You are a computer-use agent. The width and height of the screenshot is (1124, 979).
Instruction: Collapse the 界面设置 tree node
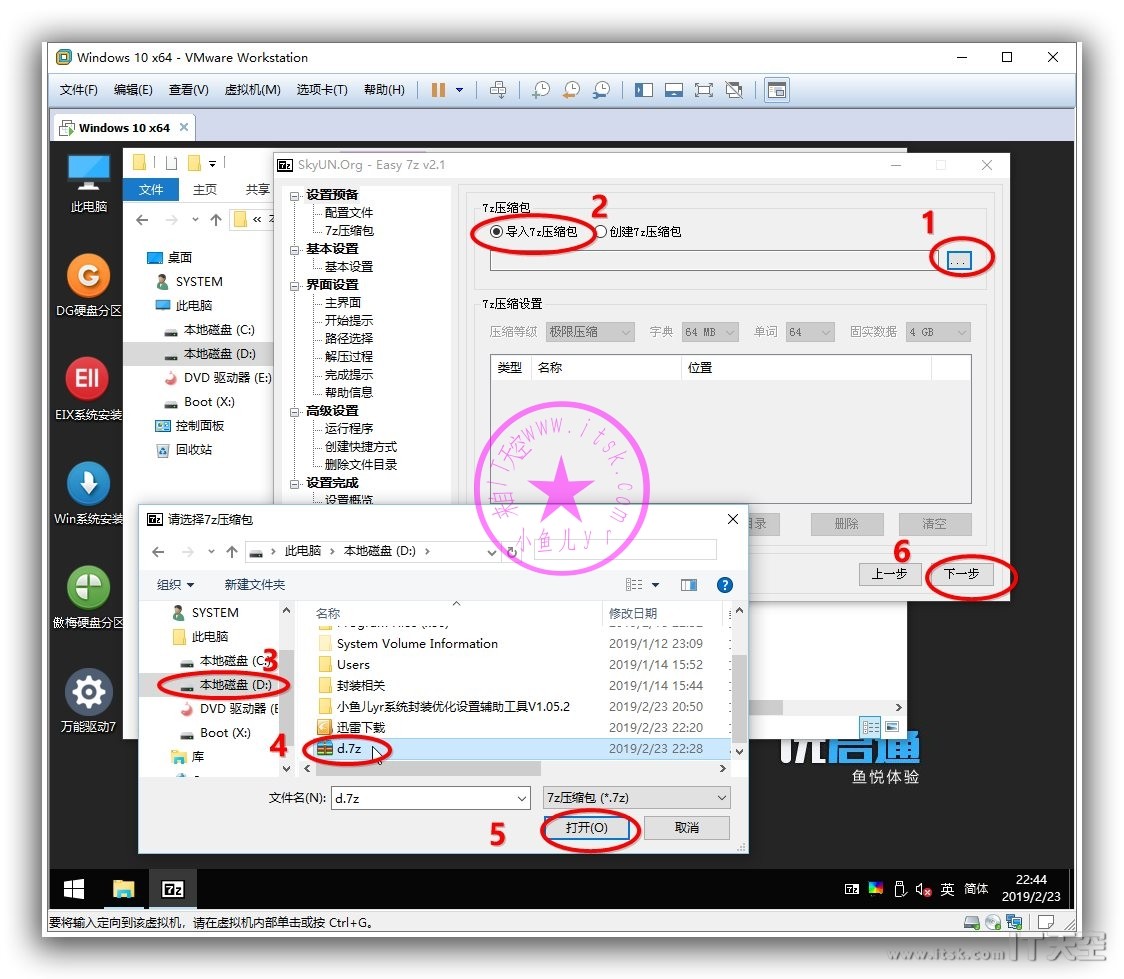click(295, 286)
